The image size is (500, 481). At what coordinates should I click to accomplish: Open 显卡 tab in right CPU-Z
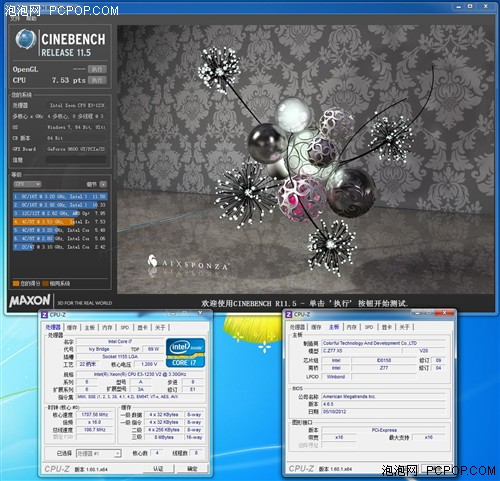pos(387,327)
